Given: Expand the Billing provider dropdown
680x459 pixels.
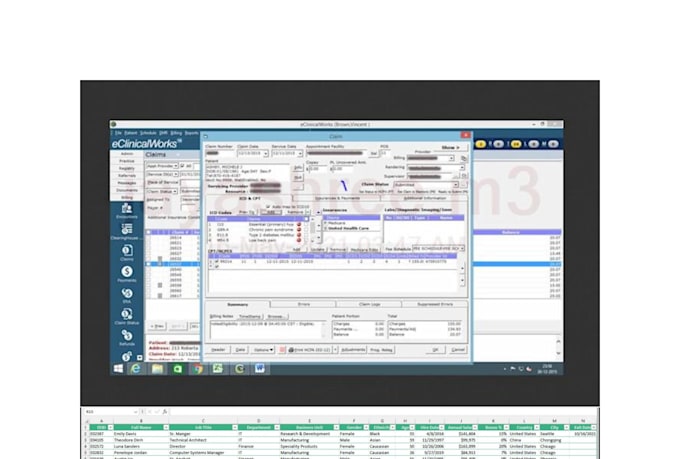Looking at the screenshot, I should tap(451, 158).
